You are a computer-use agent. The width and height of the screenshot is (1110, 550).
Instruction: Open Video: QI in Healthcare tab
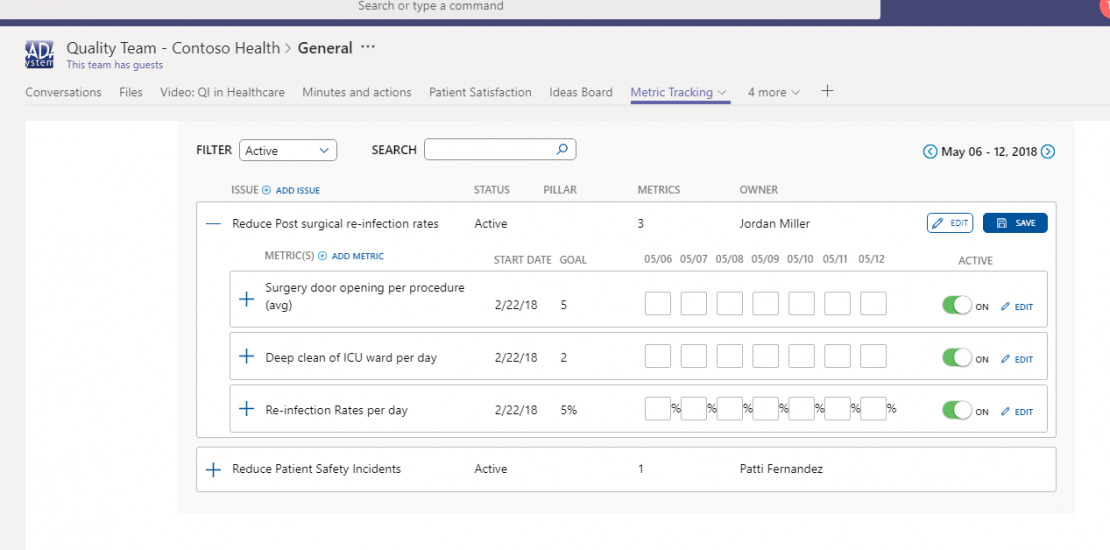pos(222,92)
